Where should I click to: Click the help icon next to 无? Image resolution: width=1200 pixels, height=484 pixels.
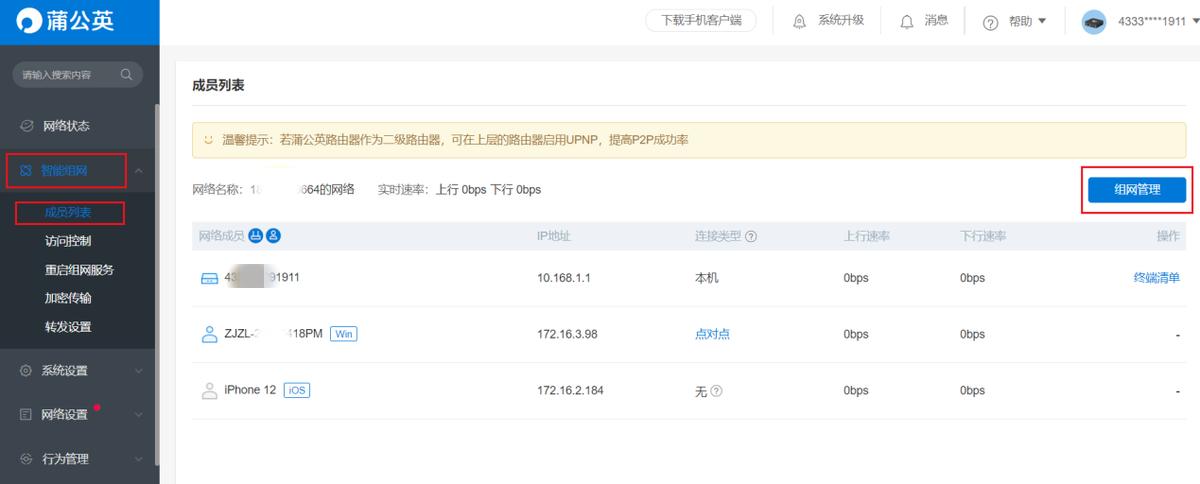[x=717, y=391]
